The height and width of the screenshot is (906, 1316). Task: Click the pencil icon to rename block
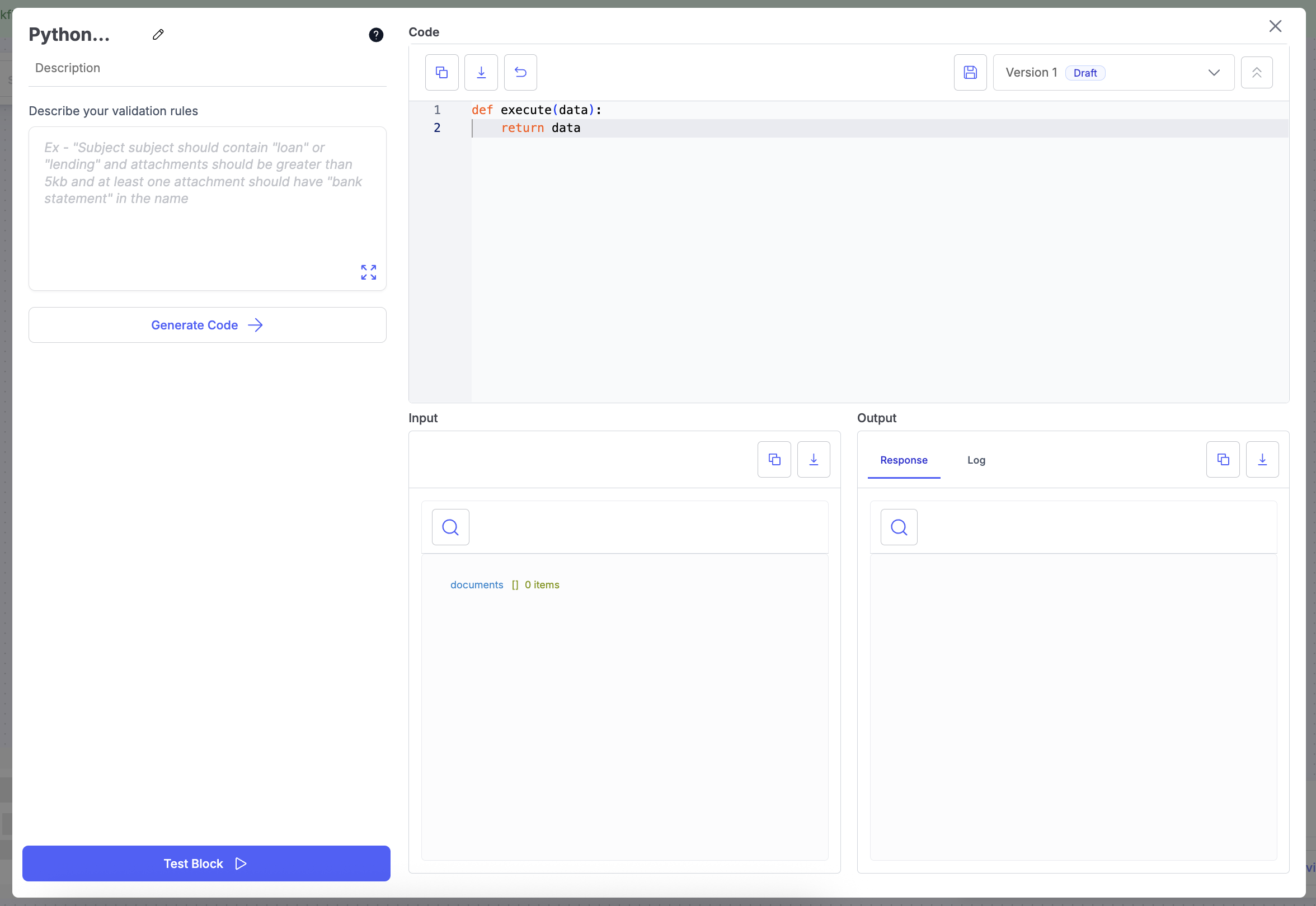158,35
